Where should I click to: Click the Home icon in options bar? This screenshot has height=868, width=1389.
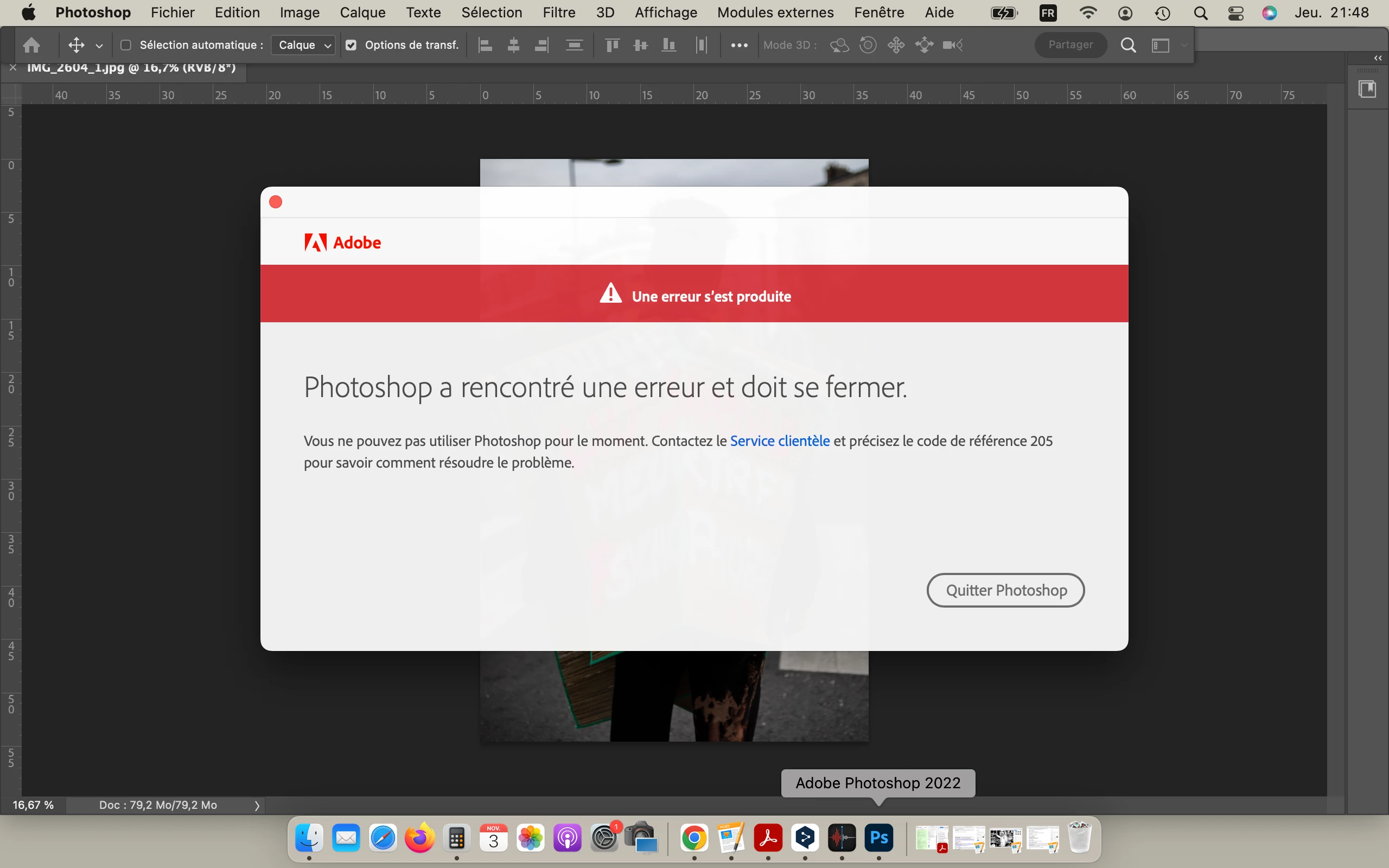31,45
